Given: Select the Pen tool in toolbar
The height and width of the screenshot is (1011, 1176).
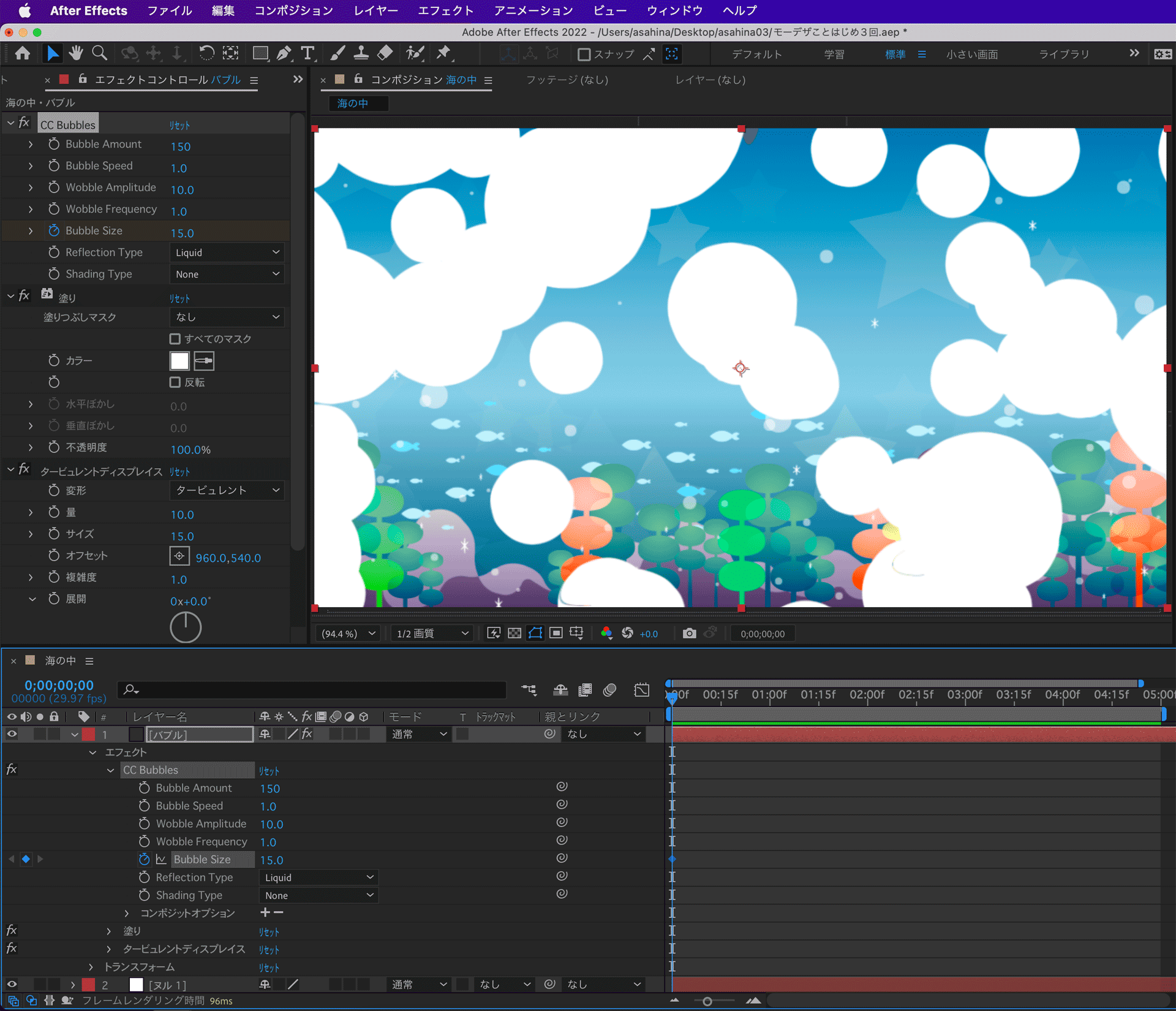Looking at the screenshot, I should [x=284, y=54].
